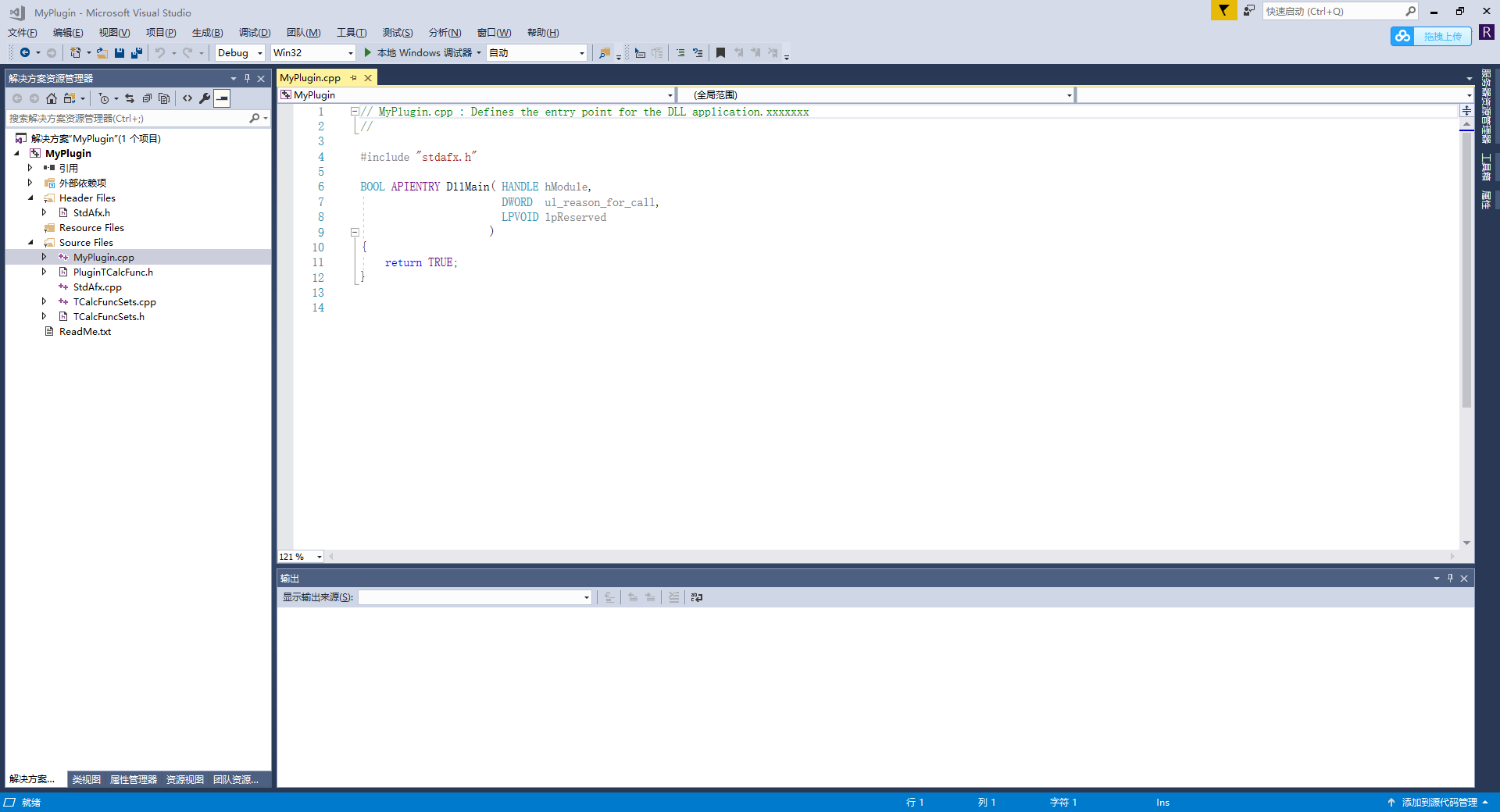The width and height of the screenshot is (1500, 812).
Task: Select ReadMe.txt in Solution Explorer
Action: 85,332
